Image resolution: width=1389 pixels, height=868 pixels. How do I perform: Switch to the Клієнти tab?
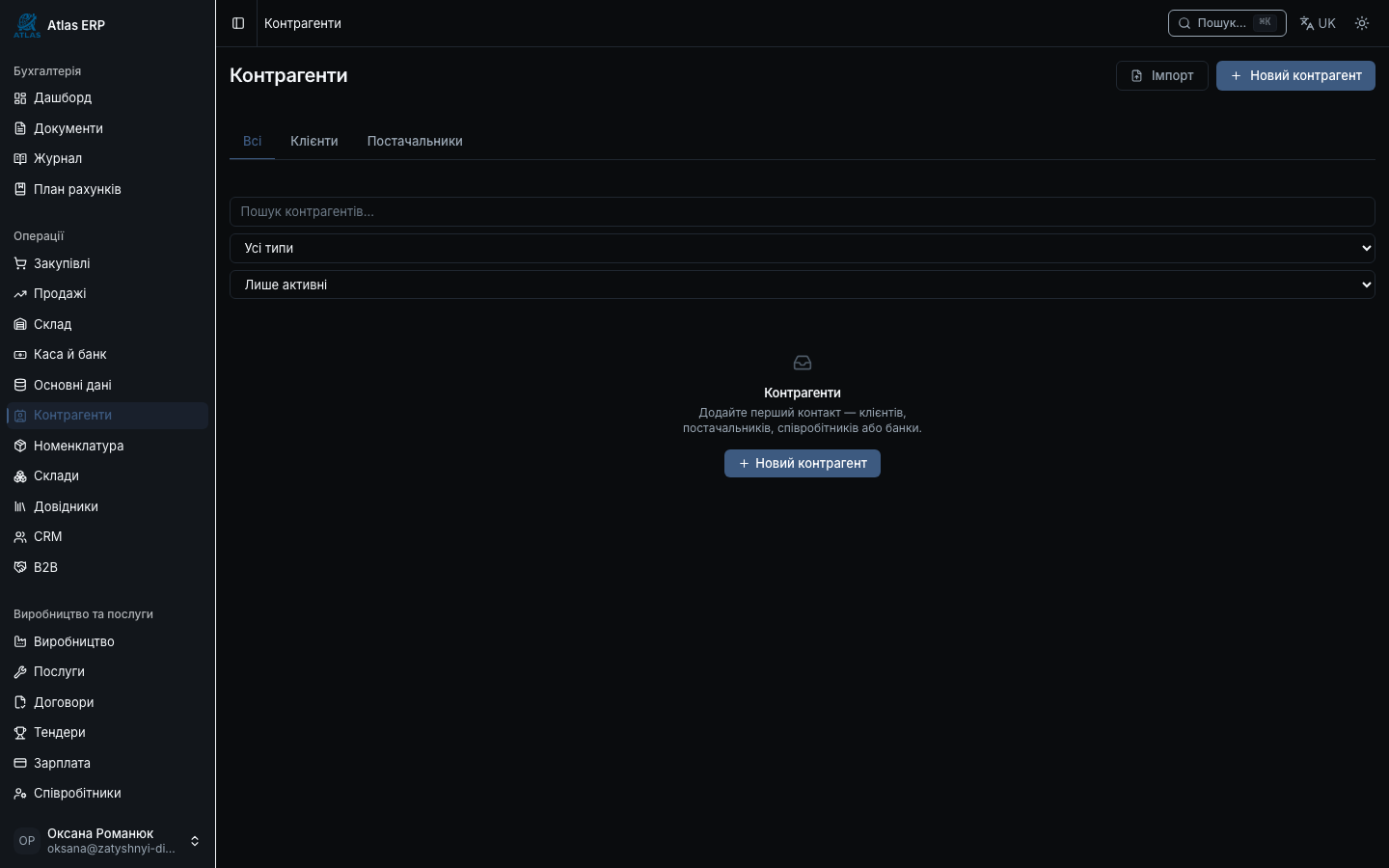(314, 141)
